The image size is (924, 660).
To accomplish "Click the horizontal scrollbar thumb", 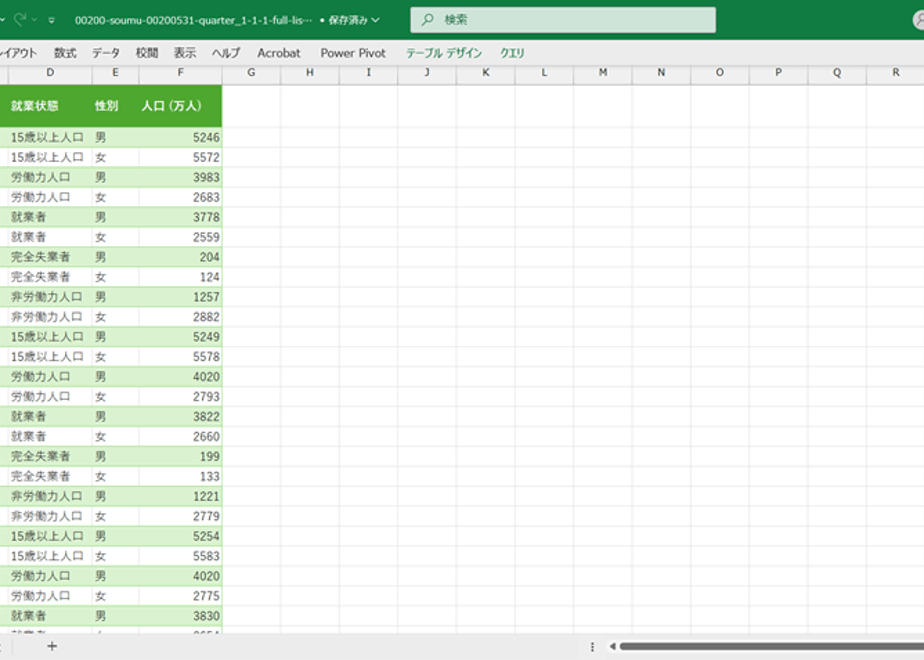I will point(771,646).
